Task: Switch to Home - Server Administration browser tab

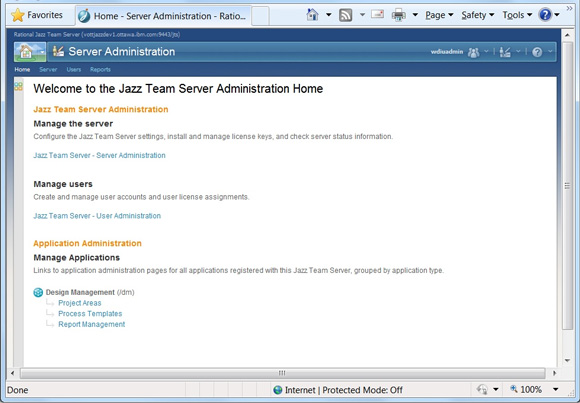Action: (x=163, y=16)
